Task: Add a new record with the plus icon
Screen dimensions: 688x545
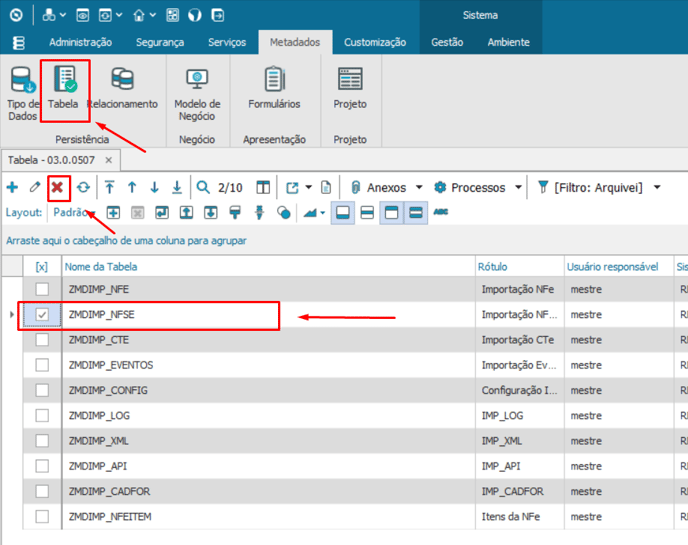Action: pyautogui.click(x=13, y=188)
